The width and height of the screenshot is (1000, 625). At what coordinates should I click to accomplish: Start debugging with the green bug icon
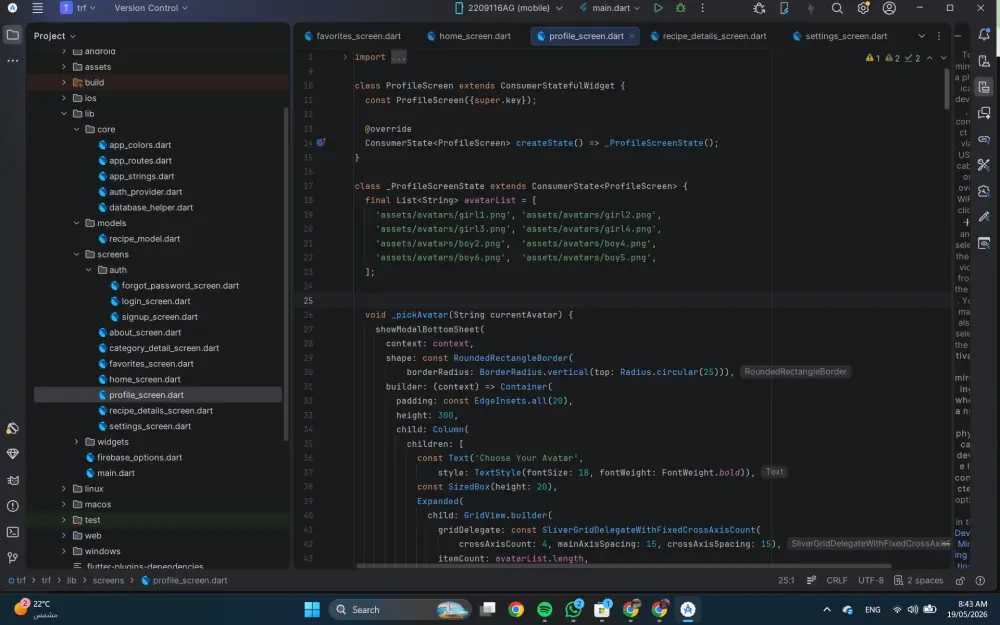680,8
